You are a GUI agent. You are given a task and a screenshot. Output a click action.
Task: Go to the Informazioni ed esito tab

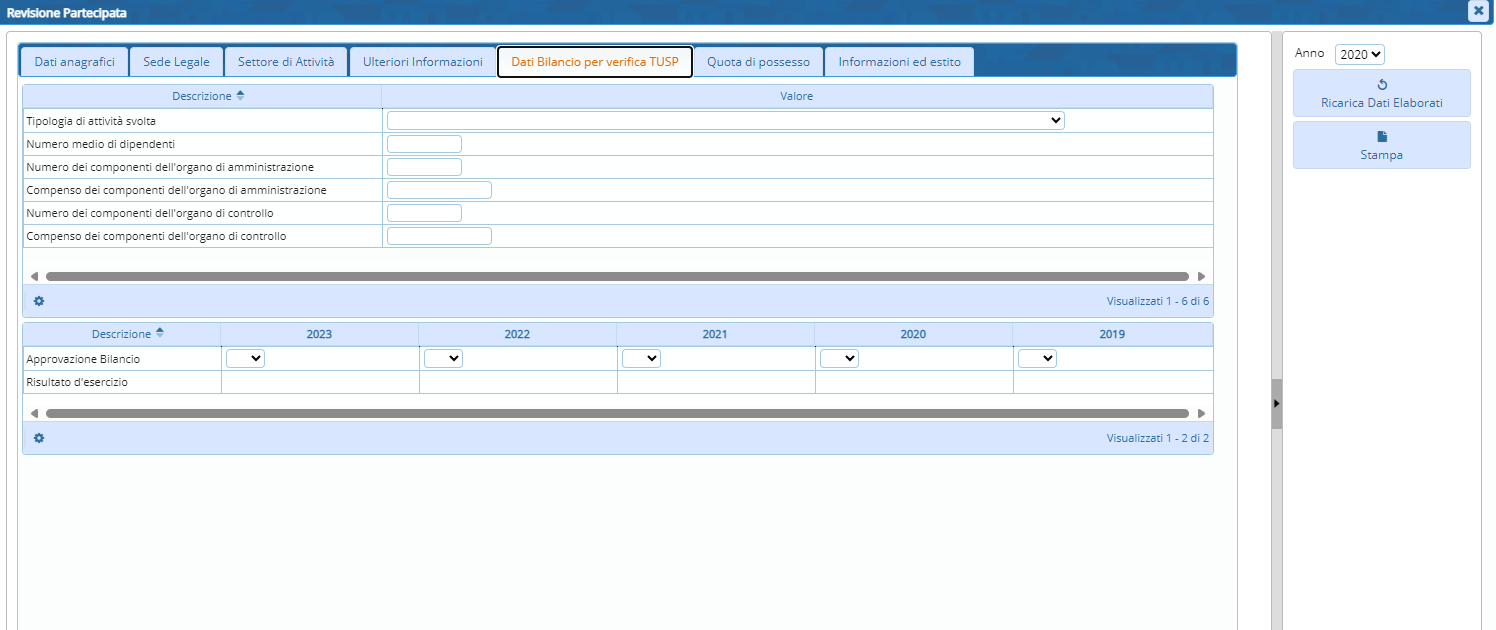click(899, 62)
